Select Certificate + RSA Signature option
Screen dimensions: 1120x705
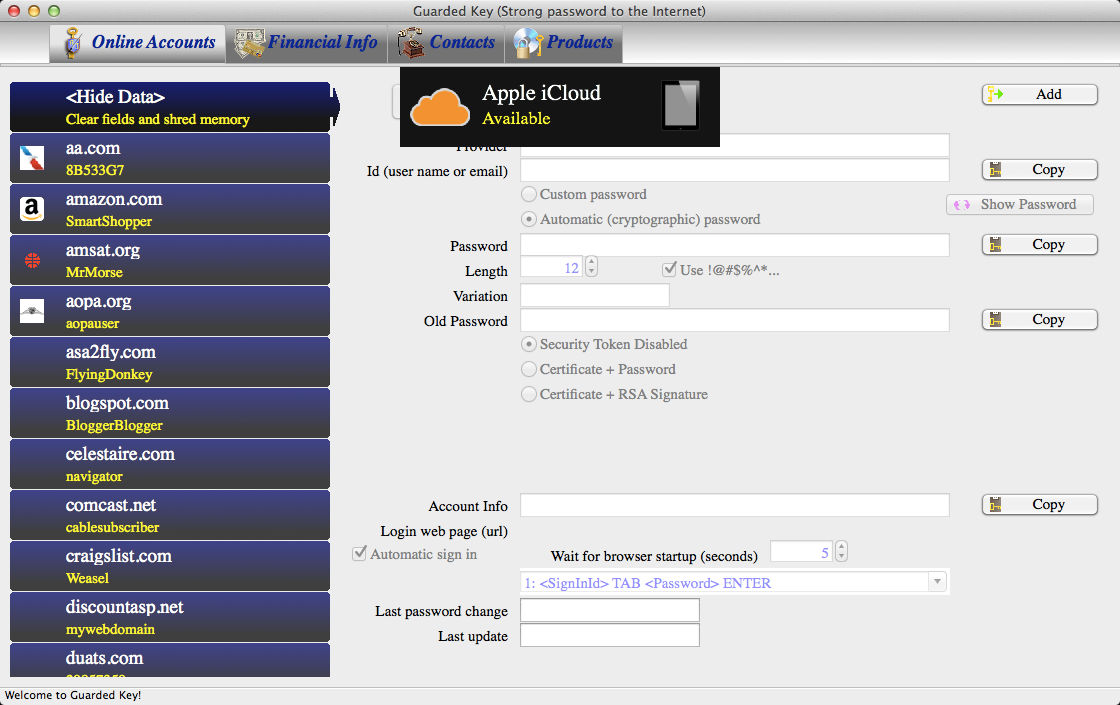(529, 394)
